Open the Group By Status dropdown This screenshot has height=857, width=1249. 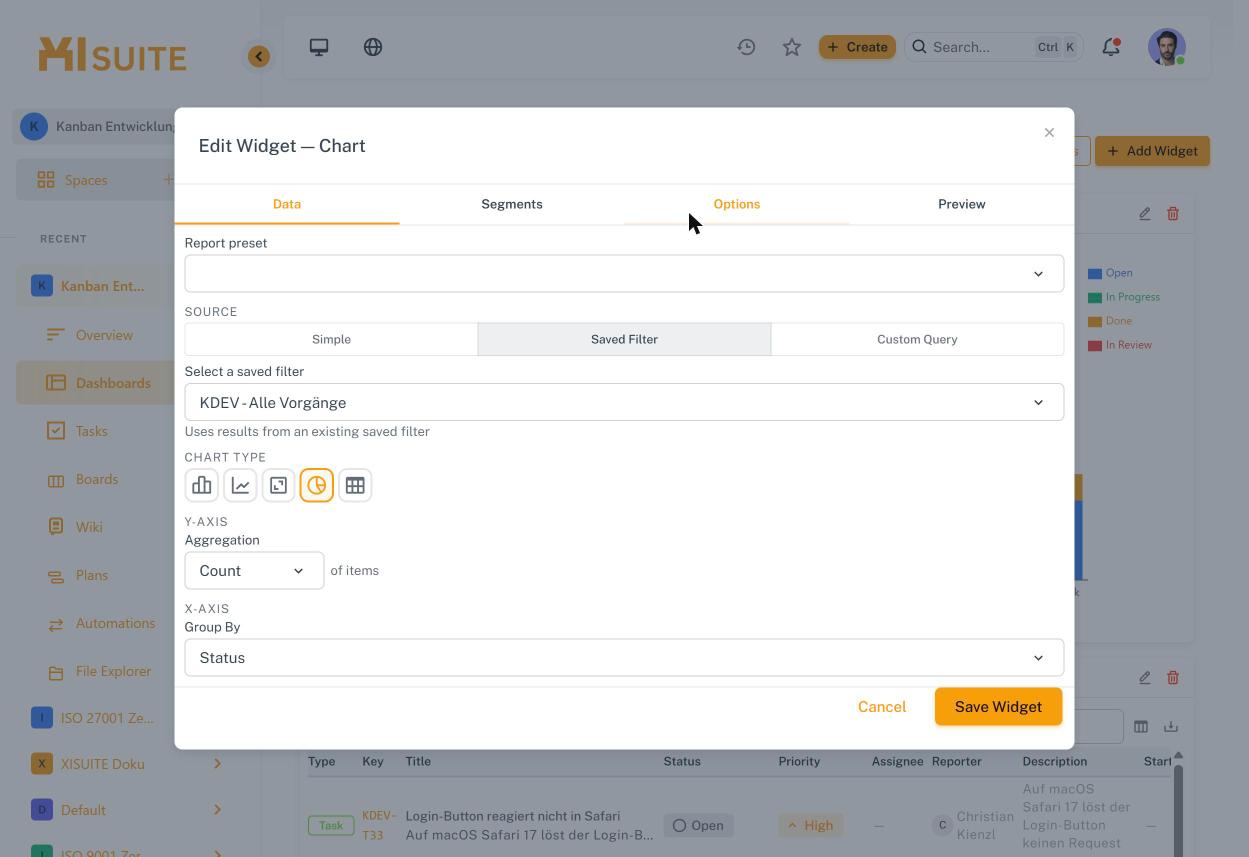[x=624, y=657]
